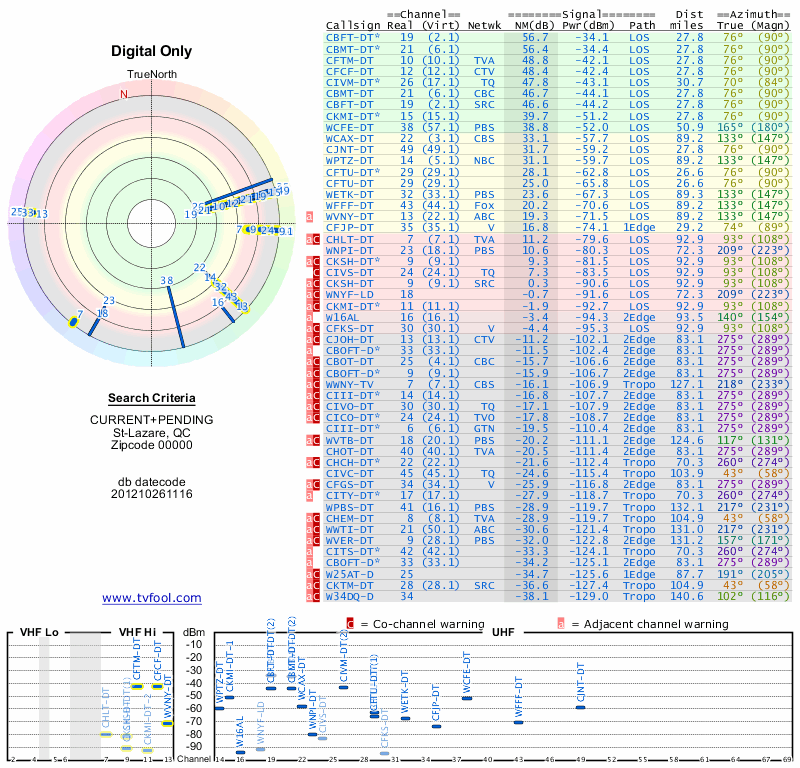Select the WNYF-LD callsign in the table
This screenshot has height=768, width=800.
pyautogui.click(x=350, y=294)
